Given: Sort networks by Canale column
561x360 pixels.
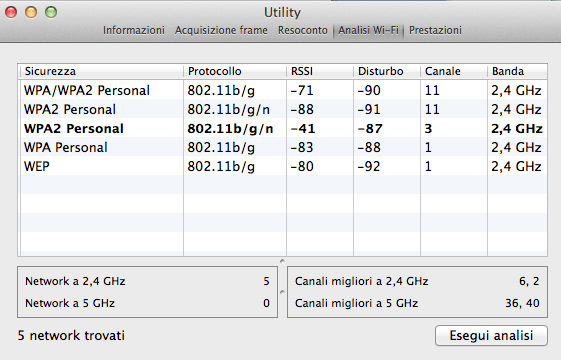Looking at the screenshot, I should pyautogui.click(x=454, y=71).
